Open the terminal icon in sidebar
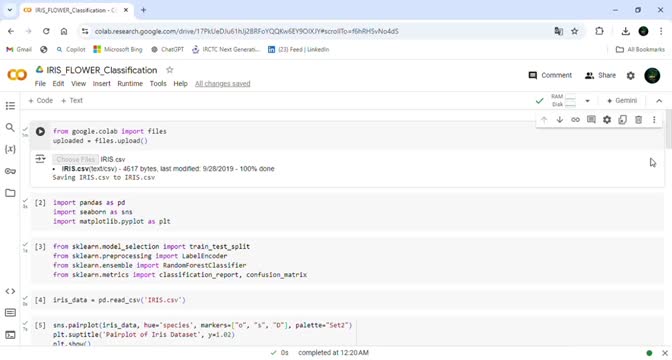672x360 pixels. point(10,335)
